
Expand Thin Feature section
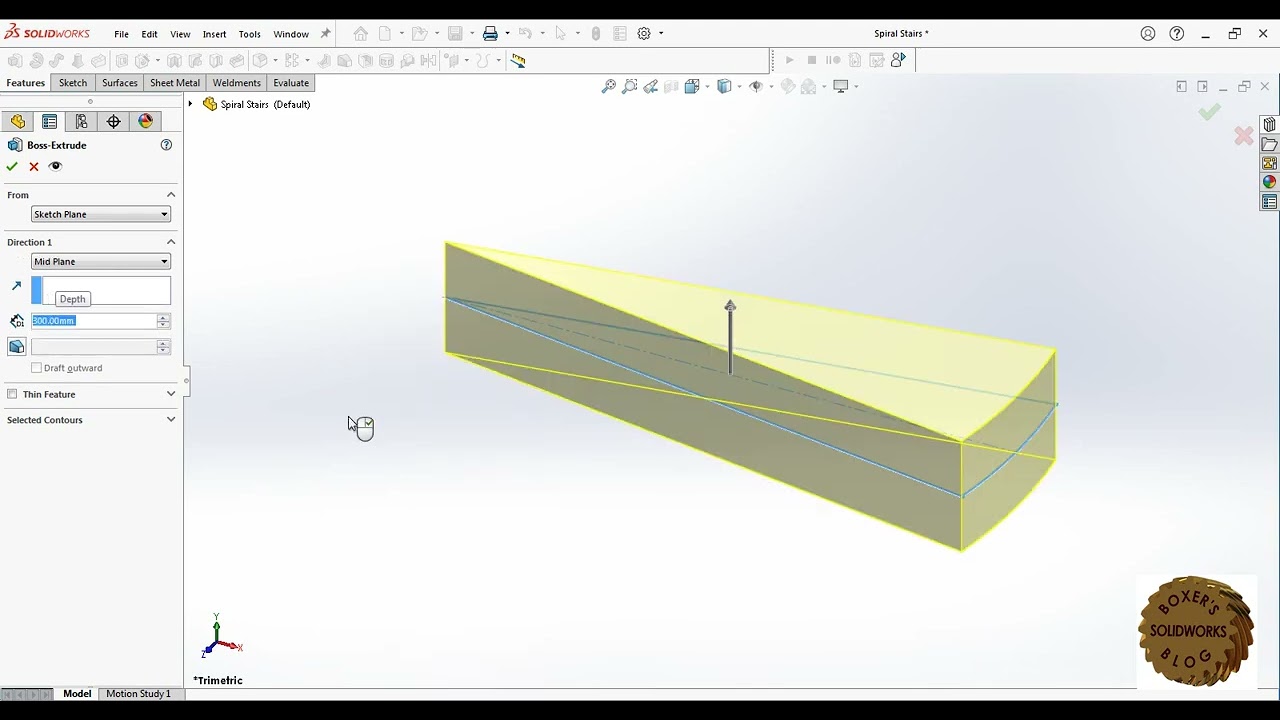coord(171,394)
